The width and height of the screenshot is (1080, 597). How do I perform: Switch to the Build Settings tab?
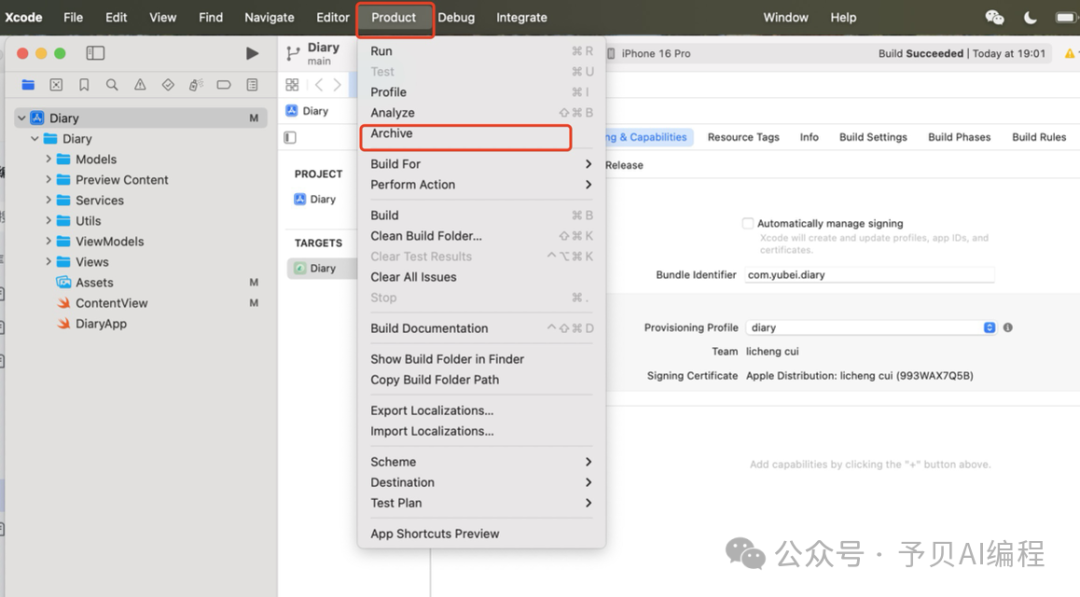point(873,137)
